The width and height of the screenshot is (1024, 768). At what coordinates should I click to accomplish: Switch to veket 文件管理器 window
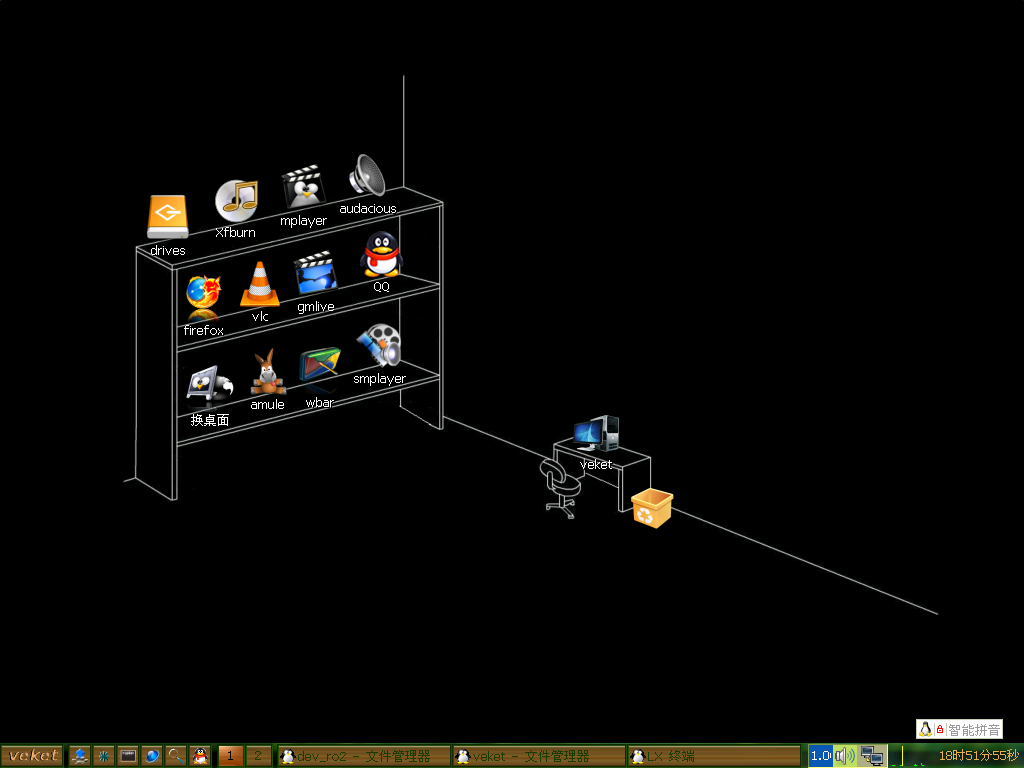pos(539,756)
